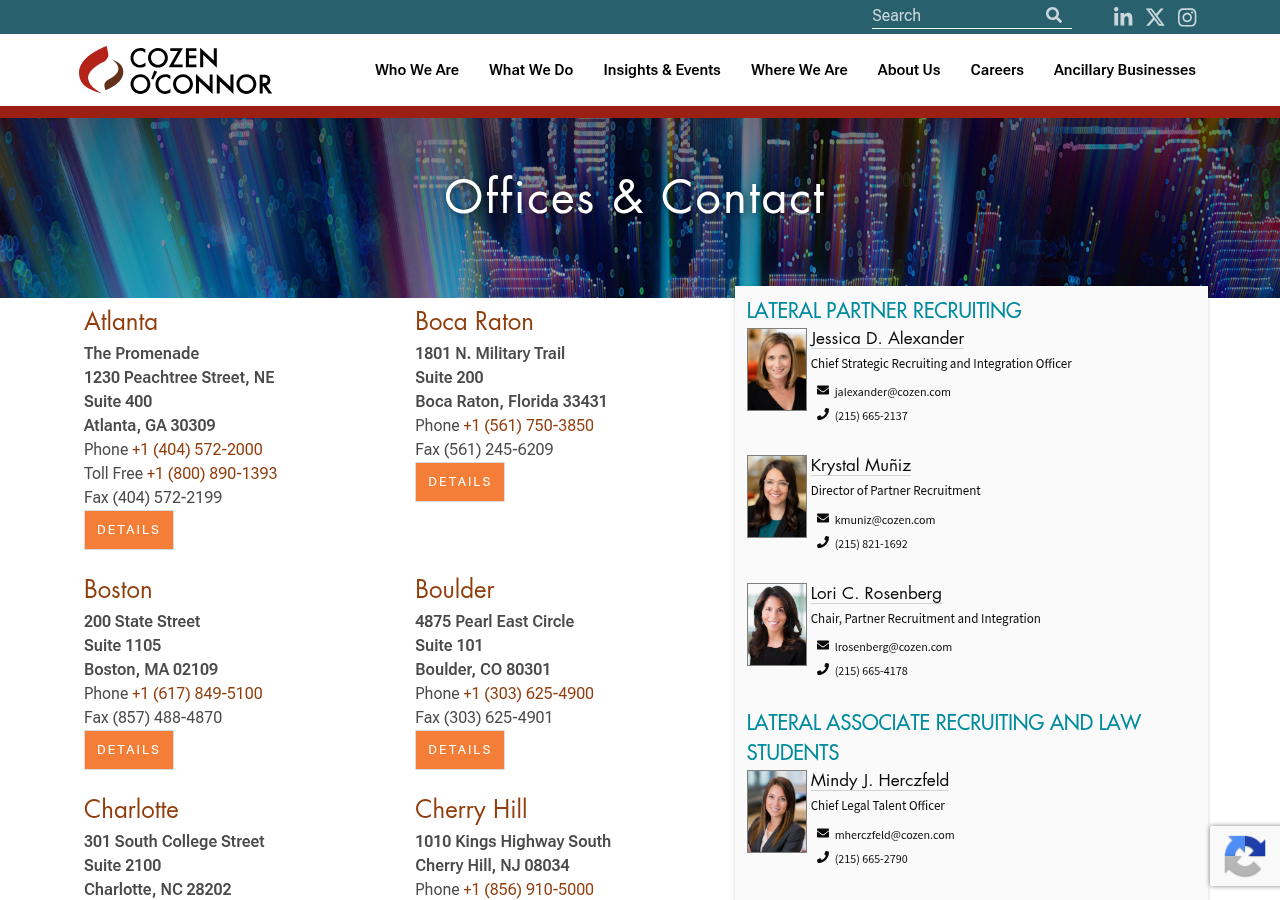Click Krystal Muñiz's photo
The height and width of the screenshot is (900, 1280).
(777, 496)
